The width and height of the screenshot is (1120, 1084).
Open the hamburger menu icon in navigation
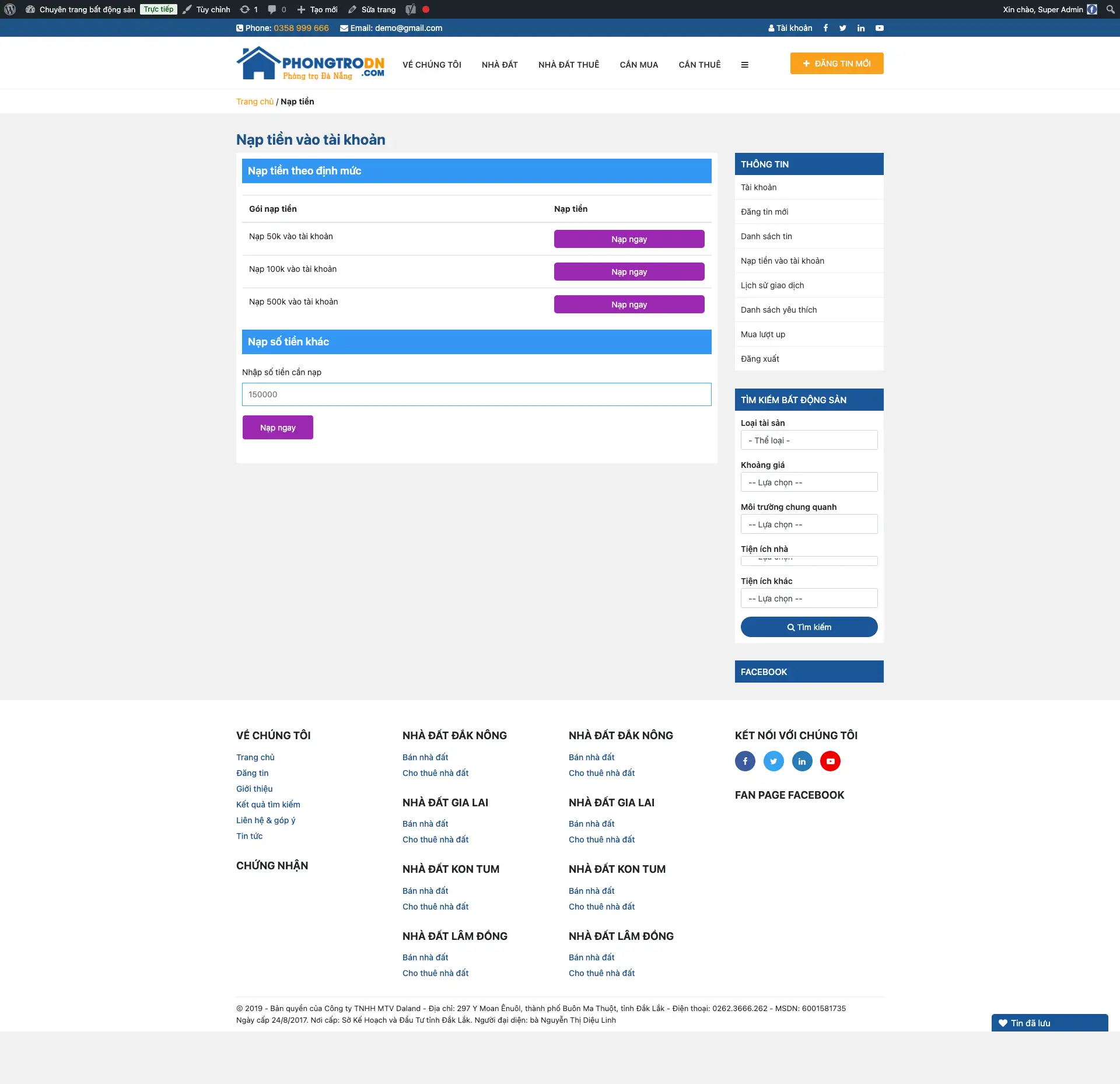click(744, 65)
